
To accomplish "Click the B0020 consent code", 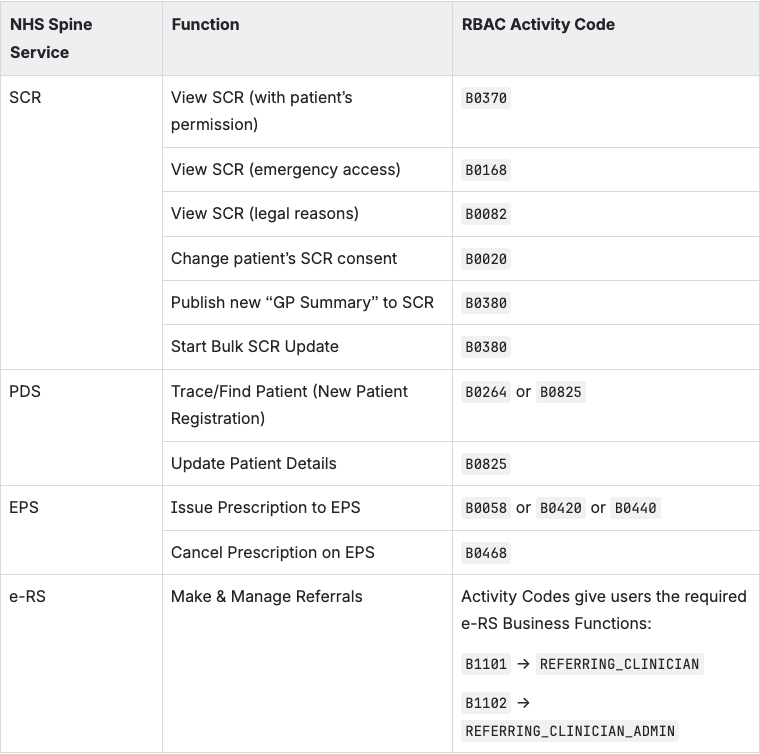I will click(486, 259).
